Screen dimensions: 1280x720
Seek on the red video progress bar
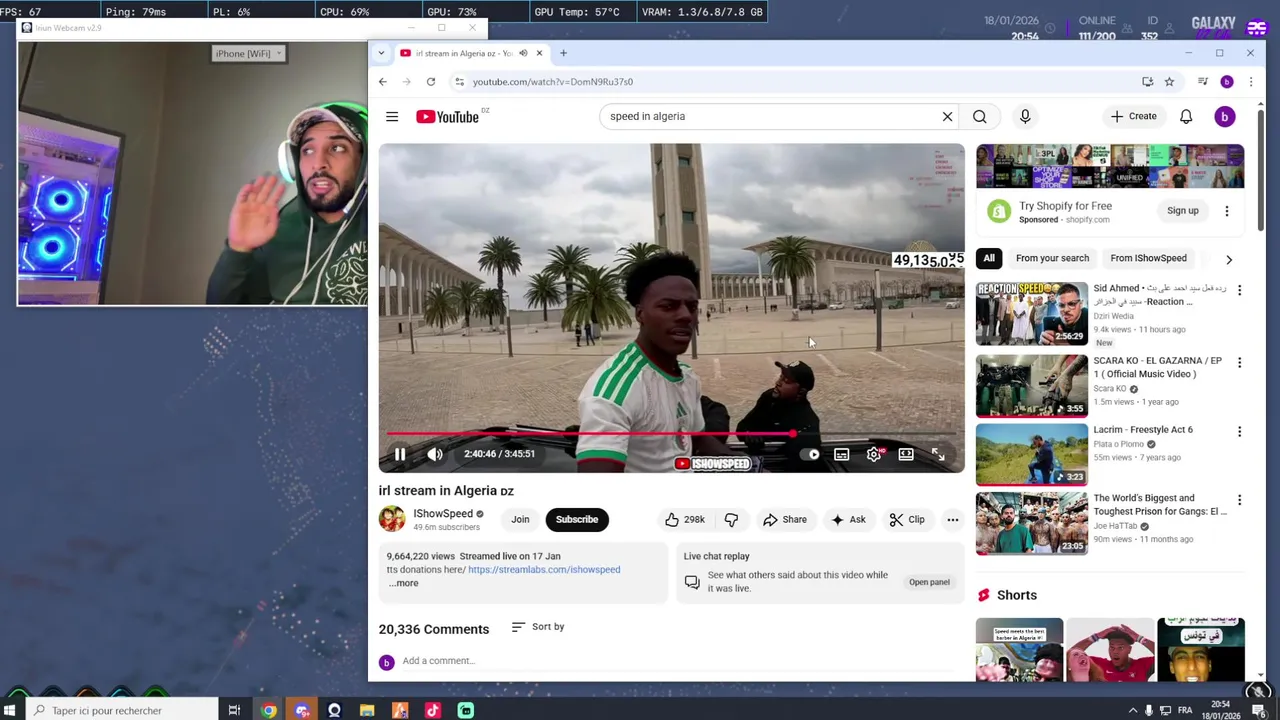coord(671,434)
